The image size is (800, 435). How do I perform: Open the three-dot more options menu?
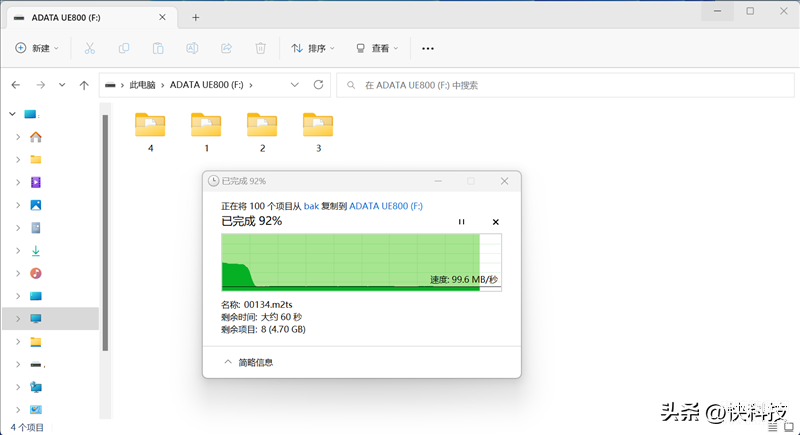[x=428, y=48]
